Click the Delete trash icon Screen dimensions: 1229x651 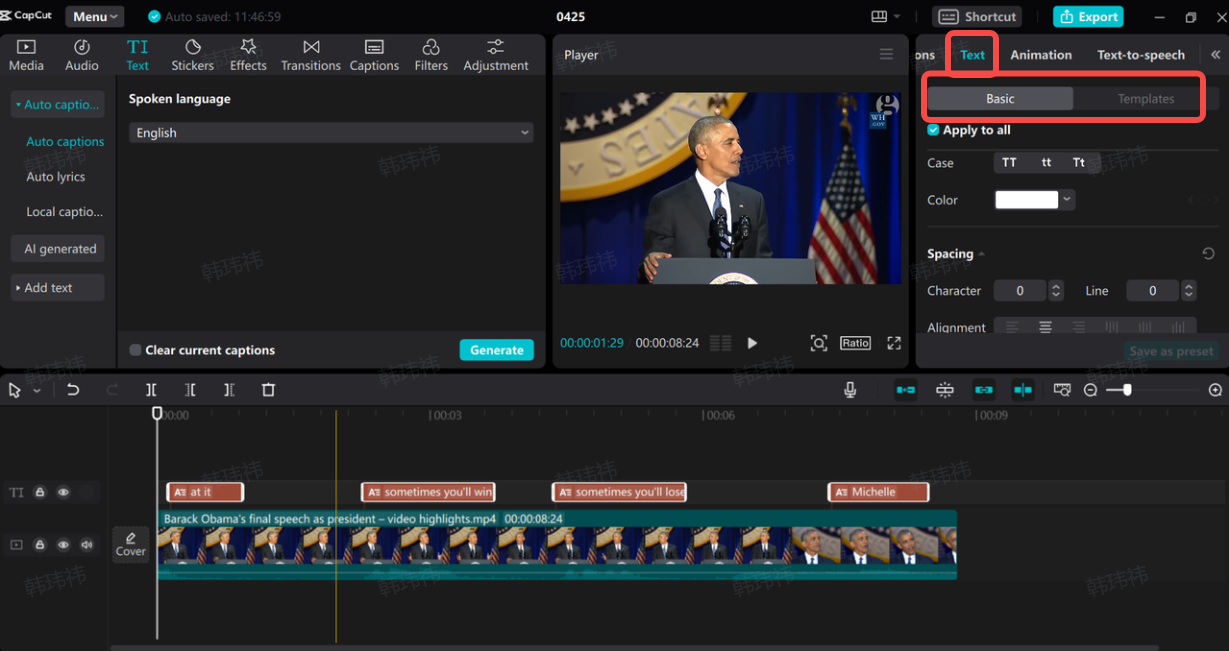tap(268, 390)
